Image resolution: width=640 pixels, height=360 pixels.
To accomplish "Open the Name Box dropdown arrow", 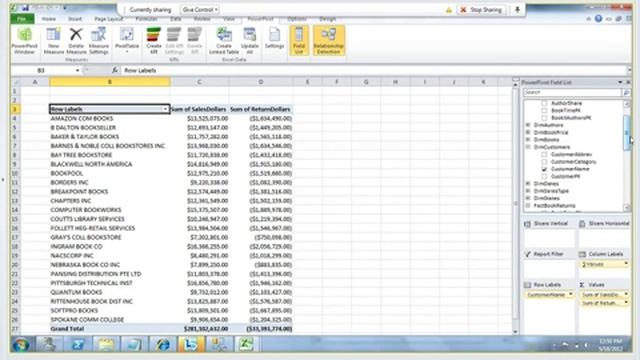I will (77, 70).
